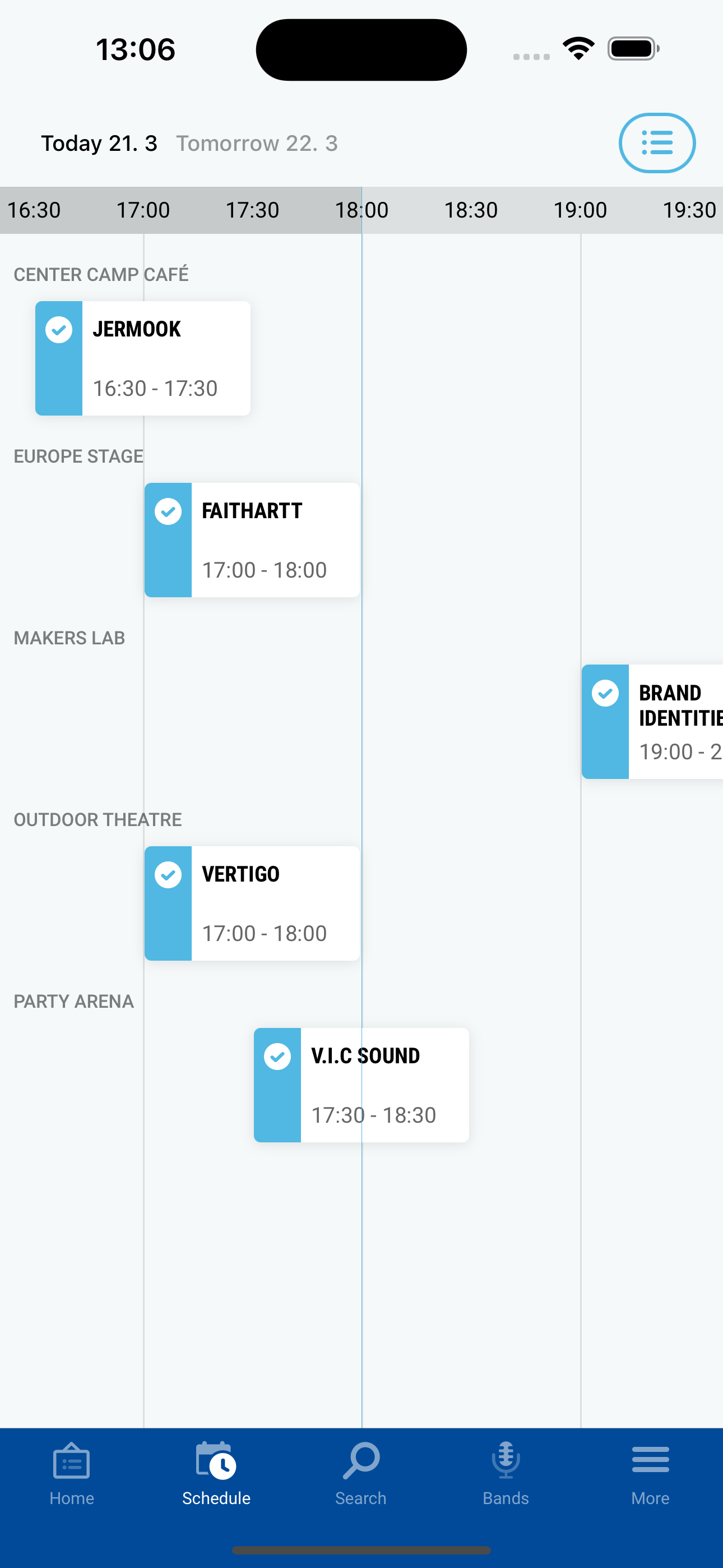Open the VERTIGO 17:00 - 18:00 card
Screen dimensions: 723x1568
tap(252, 903)
